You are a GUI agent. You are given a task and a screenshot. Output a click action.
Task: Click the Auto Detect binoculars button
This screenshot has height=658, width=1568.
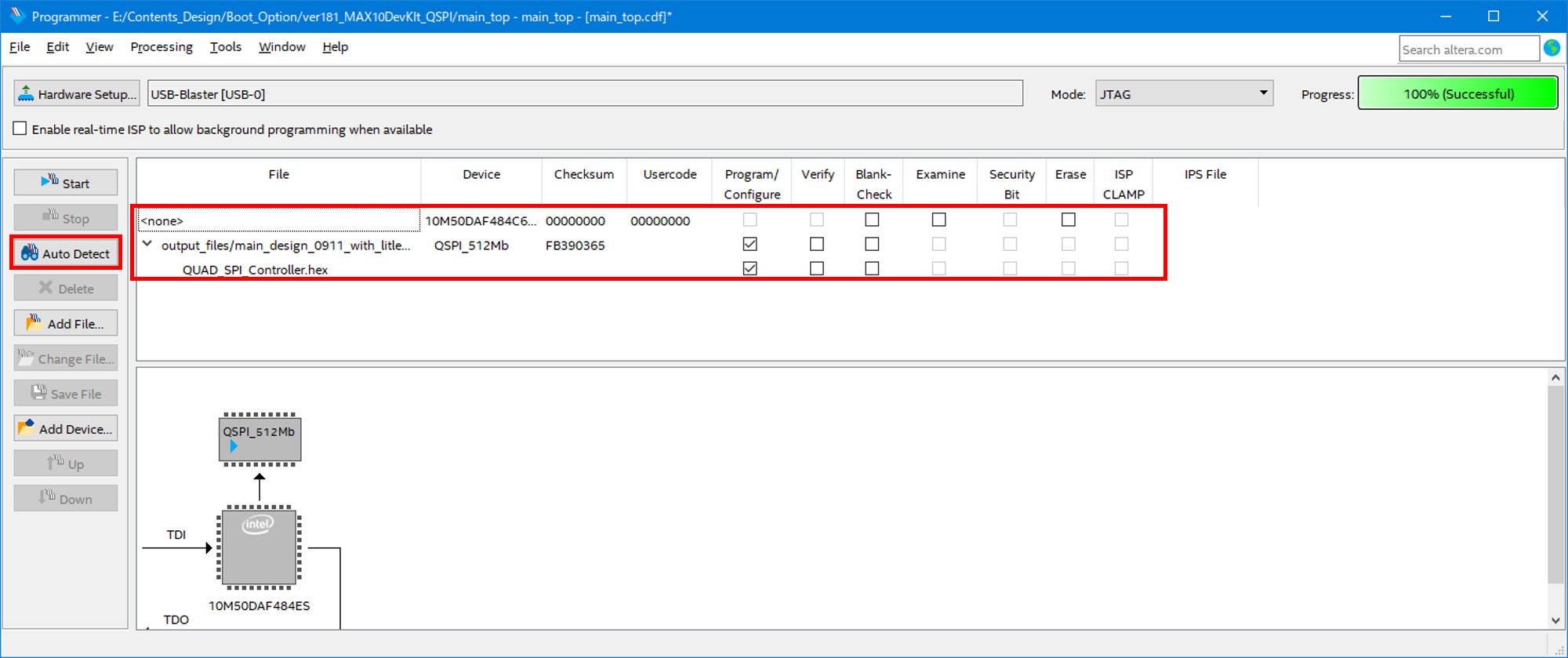[66, 253]
